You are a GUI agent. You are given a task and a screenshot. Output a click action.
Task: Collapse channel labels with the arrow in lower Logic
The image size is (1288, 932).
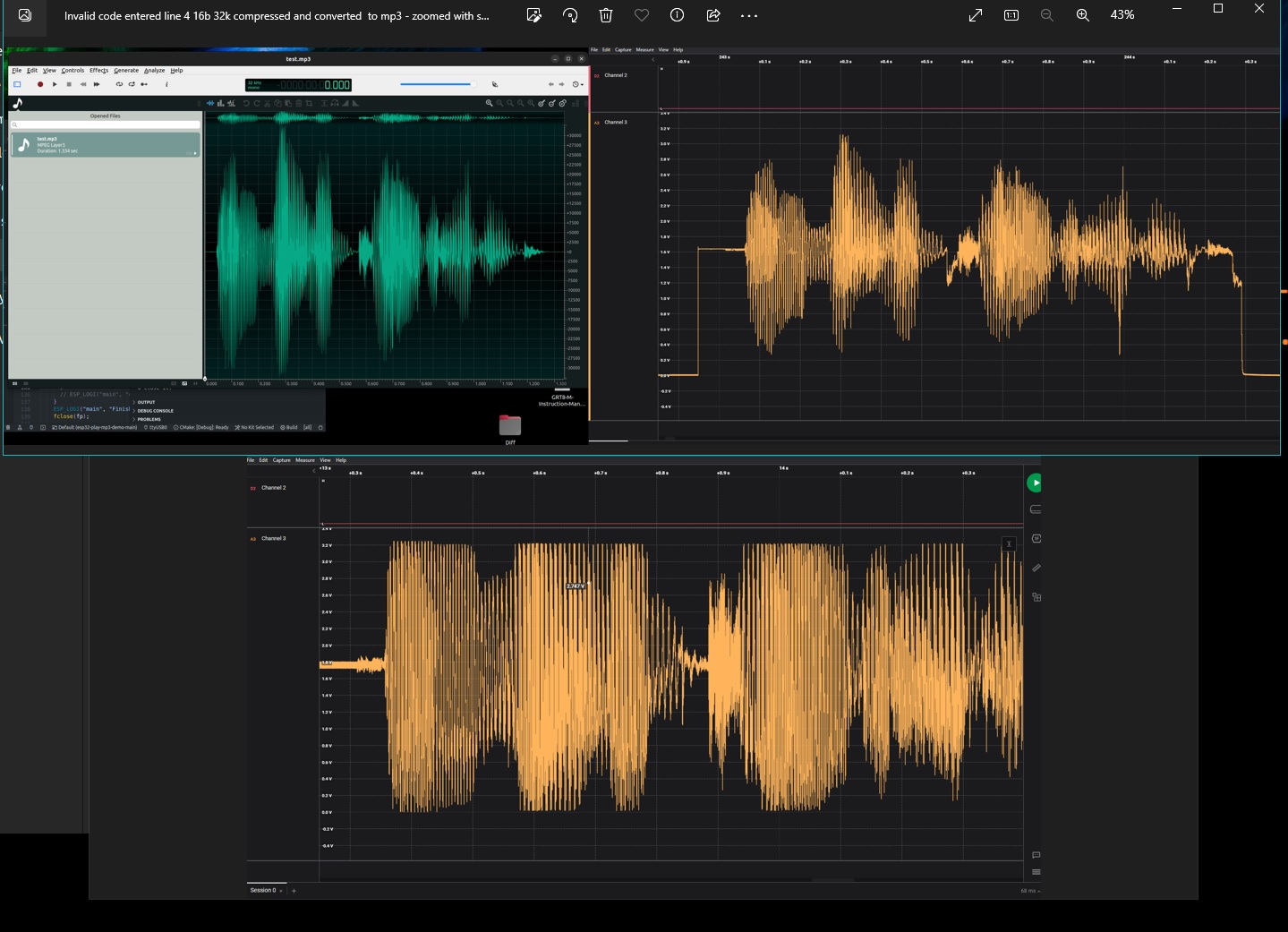[313, 469]
